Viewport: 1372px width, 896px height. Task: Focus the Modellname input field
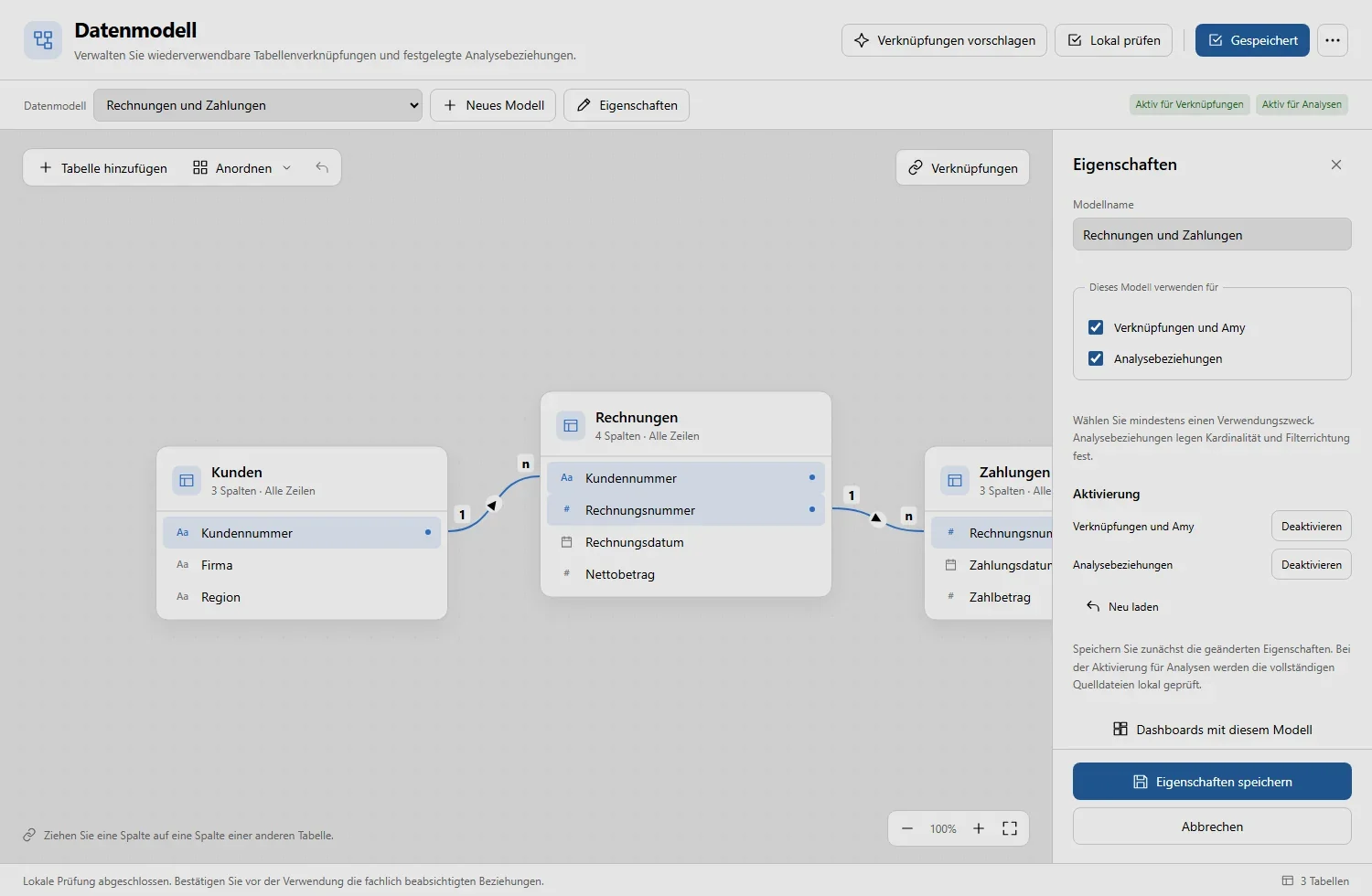click(1212, 235)
